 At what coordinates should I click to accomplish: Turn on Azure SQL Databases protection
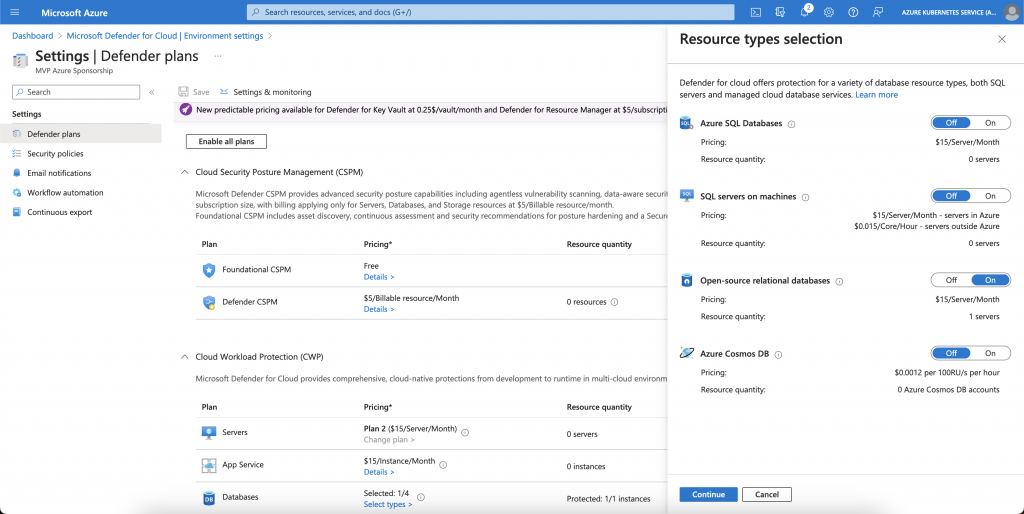[990, 123]
